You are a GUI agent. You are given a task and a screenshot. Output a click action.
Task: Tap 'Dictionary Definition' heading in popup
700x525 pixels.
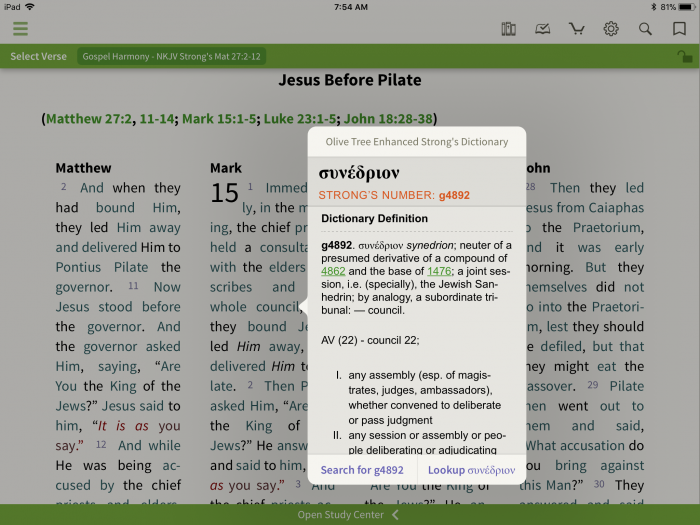(375, 218)
